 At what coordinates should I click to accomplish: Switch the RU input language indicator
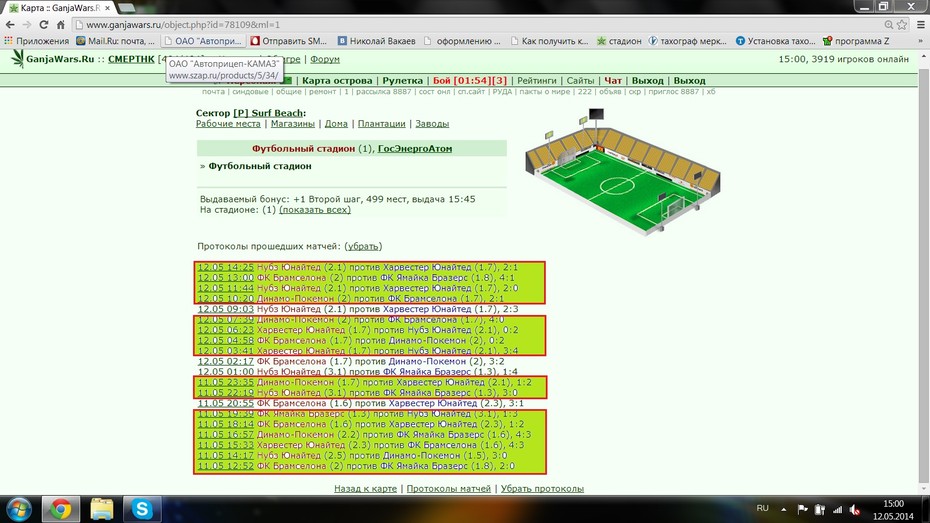[x=763, y=508]
